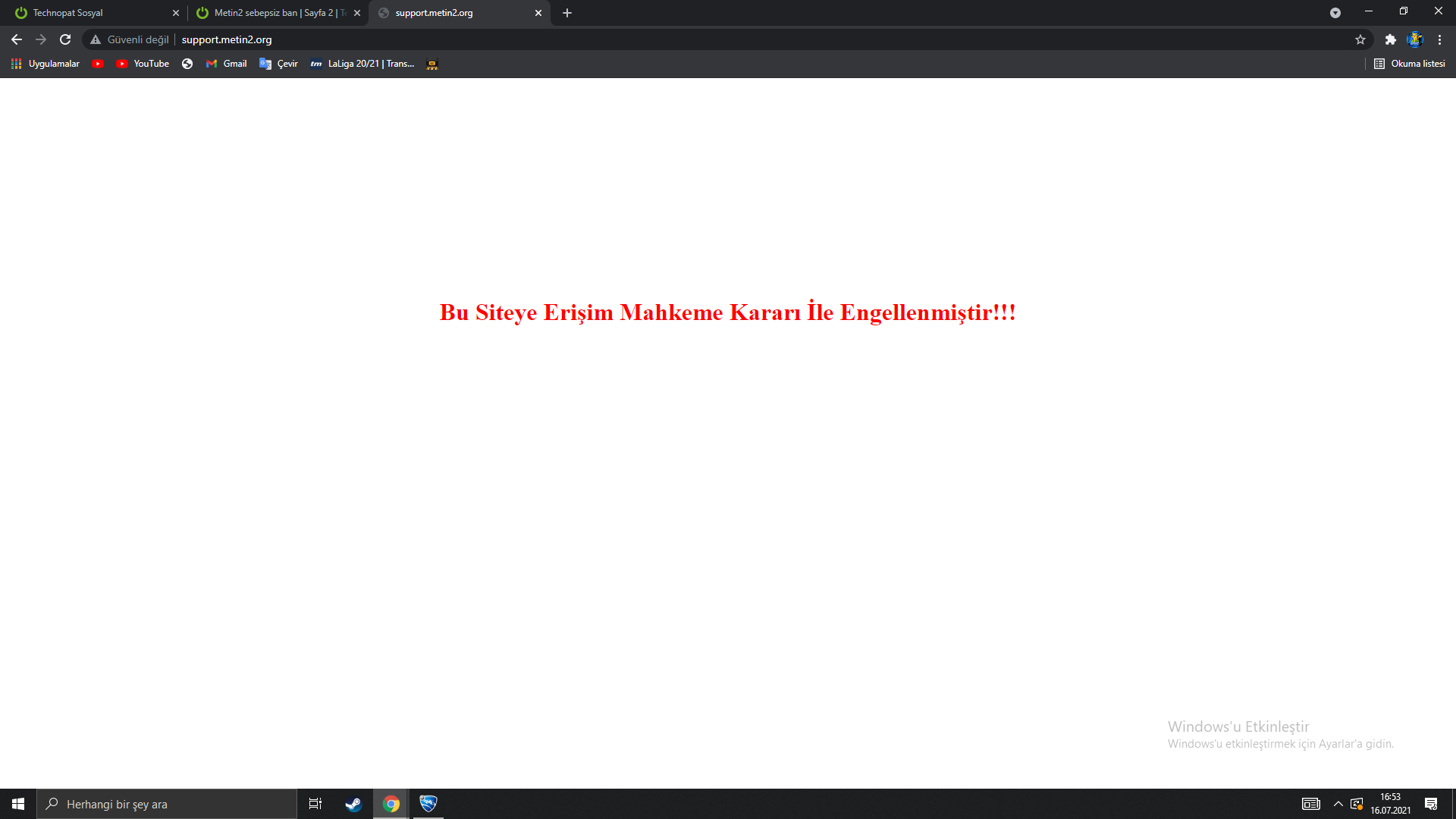The image size is (1456, 819).
Task: Reload the current page
Action: 65,39
